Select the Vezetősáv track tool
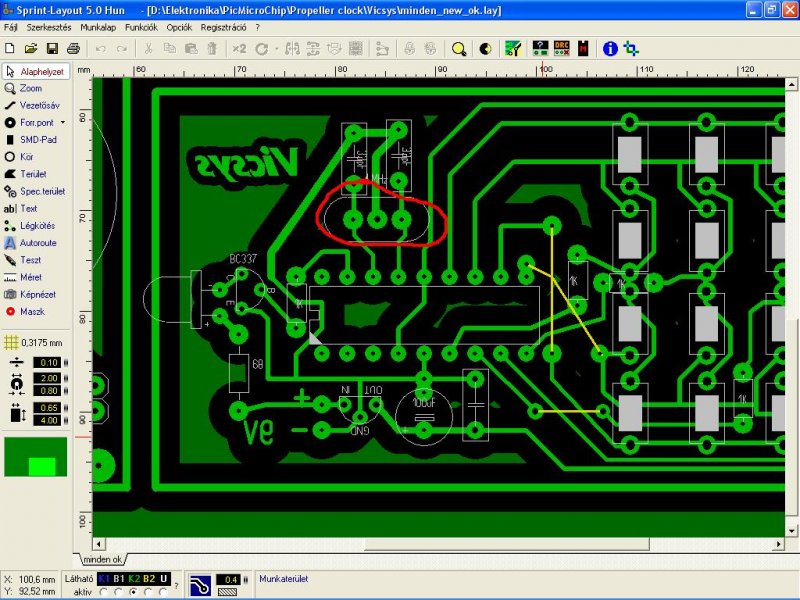 (x=35, y=105)
